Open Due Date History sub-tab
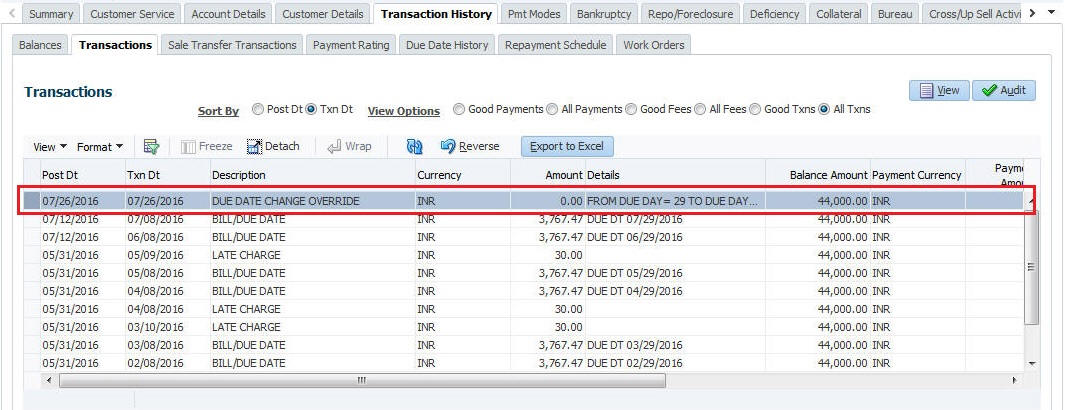 447,45
